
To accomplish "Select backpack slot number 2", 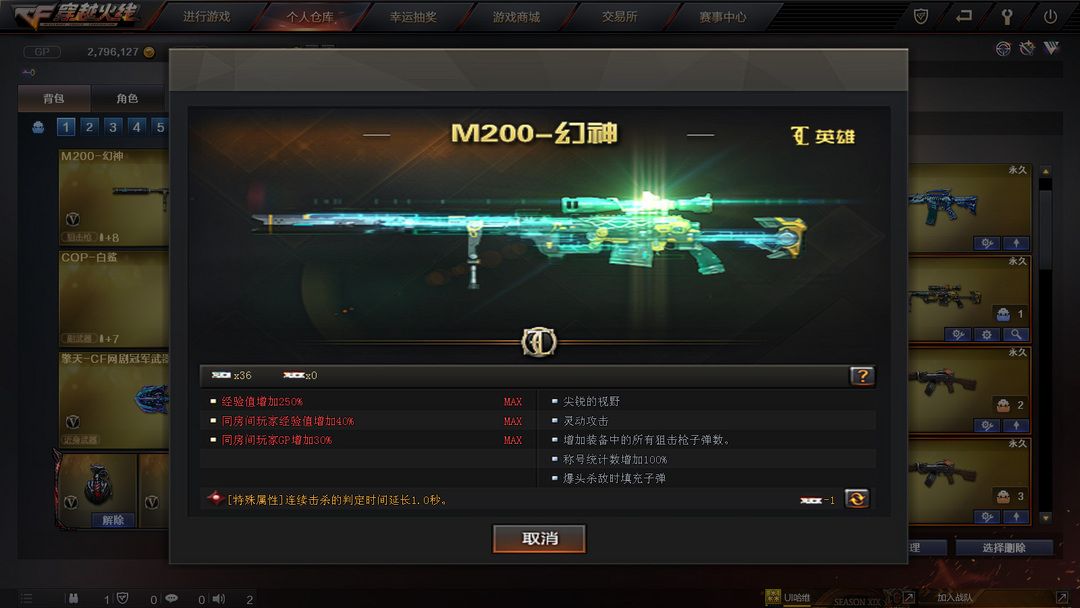I will click(x=89, y=127).
